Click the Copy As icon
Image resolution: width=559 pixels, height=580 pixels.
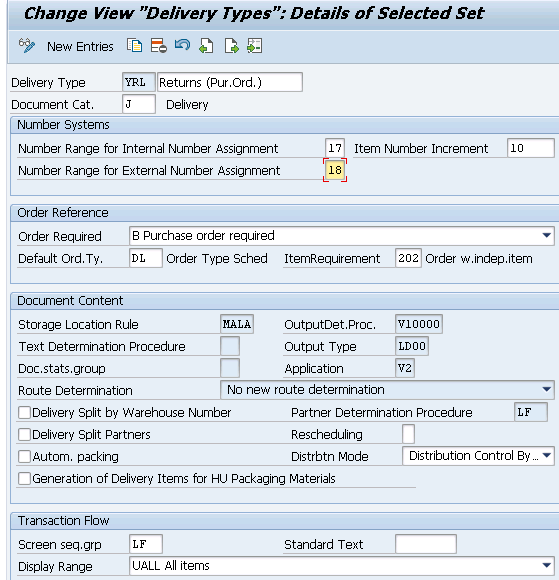pyautogui.click(x=134, y=46)
